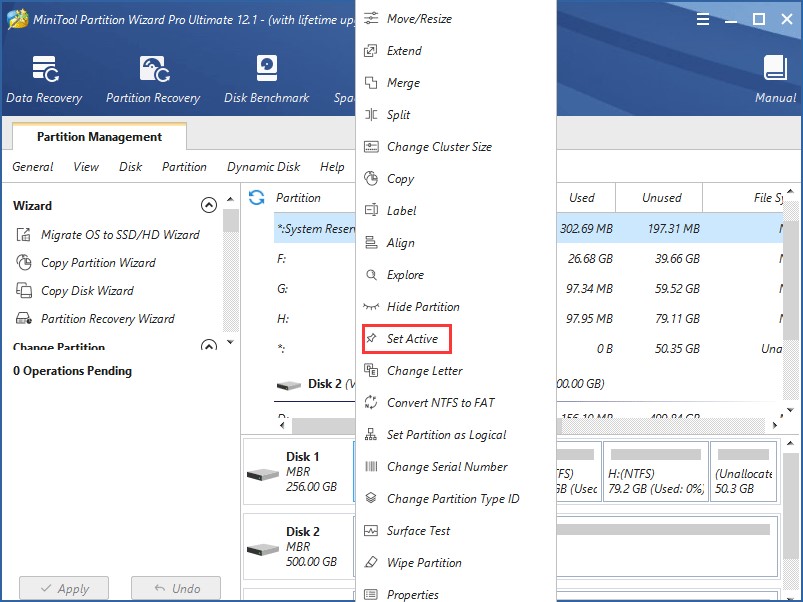Open the Data Recovery tool
Viewport: 803px width, 602px height.
click(x=44, y=79)
